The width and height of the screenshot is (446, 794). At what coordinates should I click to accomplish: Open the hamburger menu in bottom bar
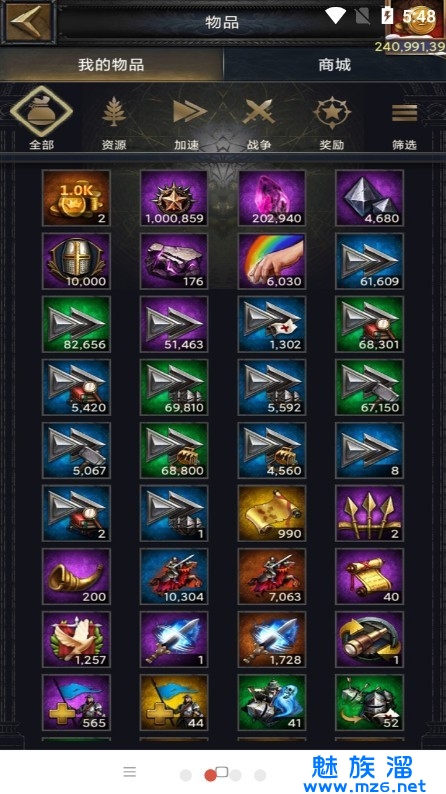pos(130,772)
